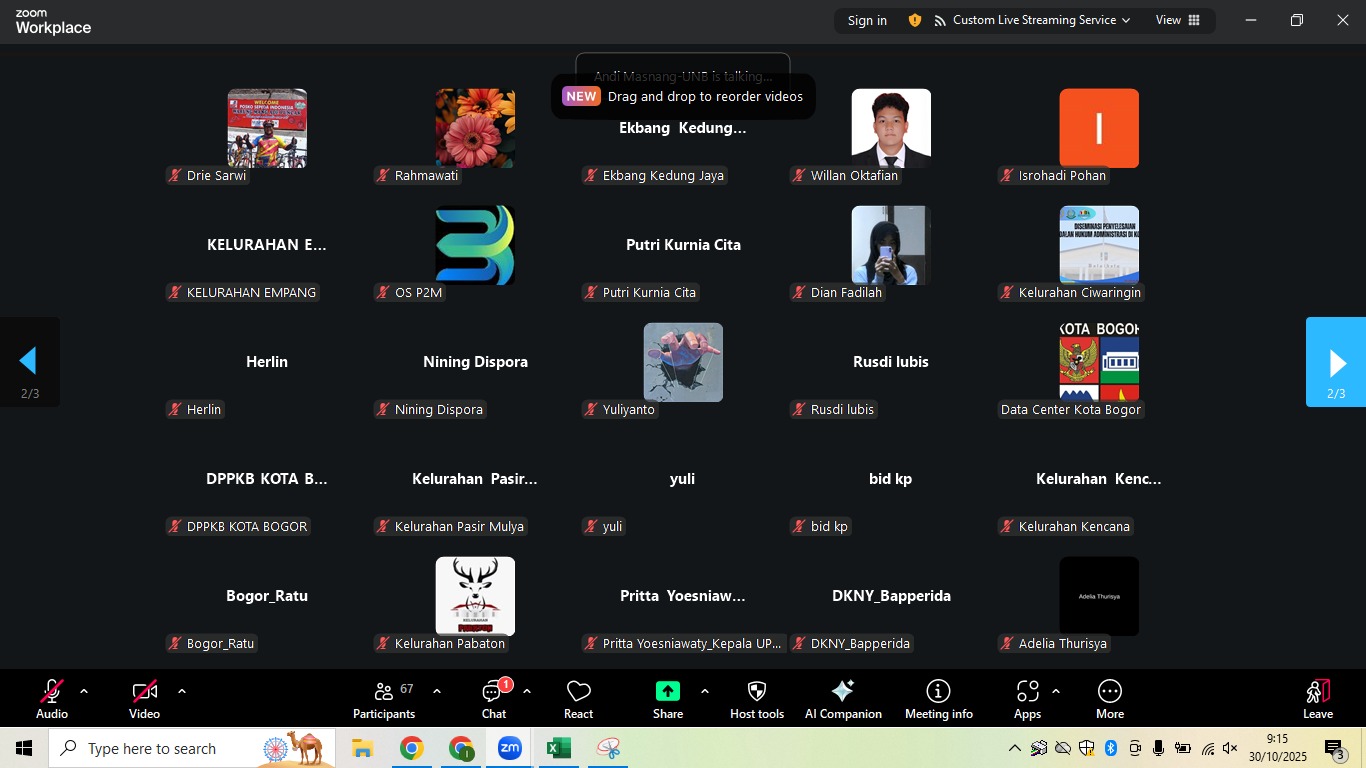Launch the AI Companion
This screenshot has width=1366, height=768.
(x=843, y=699)
